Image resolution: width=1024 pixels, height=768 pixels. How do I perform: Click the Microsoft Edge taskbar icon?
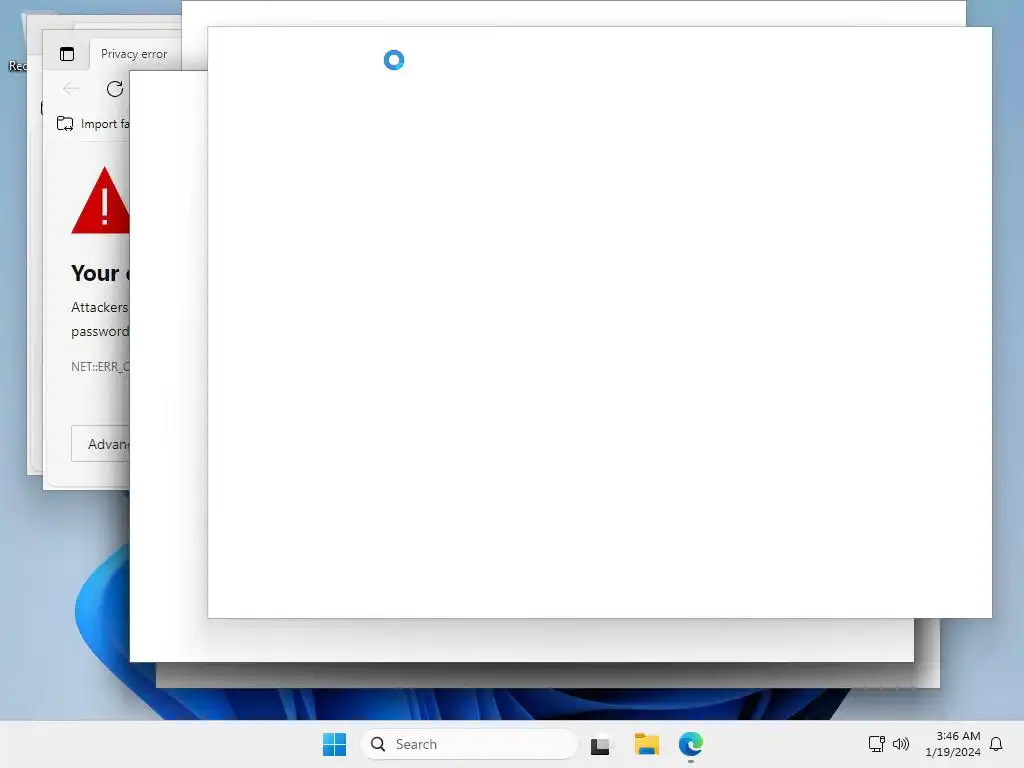click(690, 744)
